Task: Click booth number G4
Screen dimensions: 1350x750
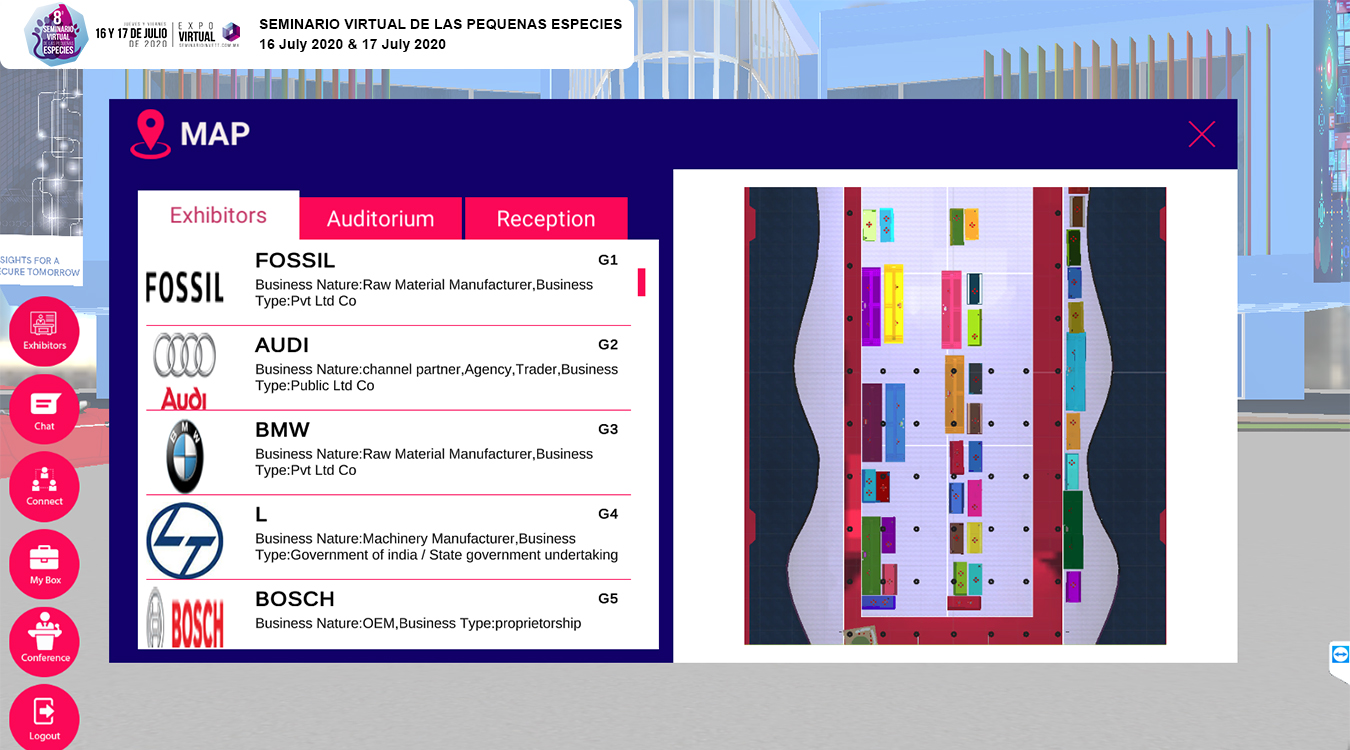Action: [608, 514]
